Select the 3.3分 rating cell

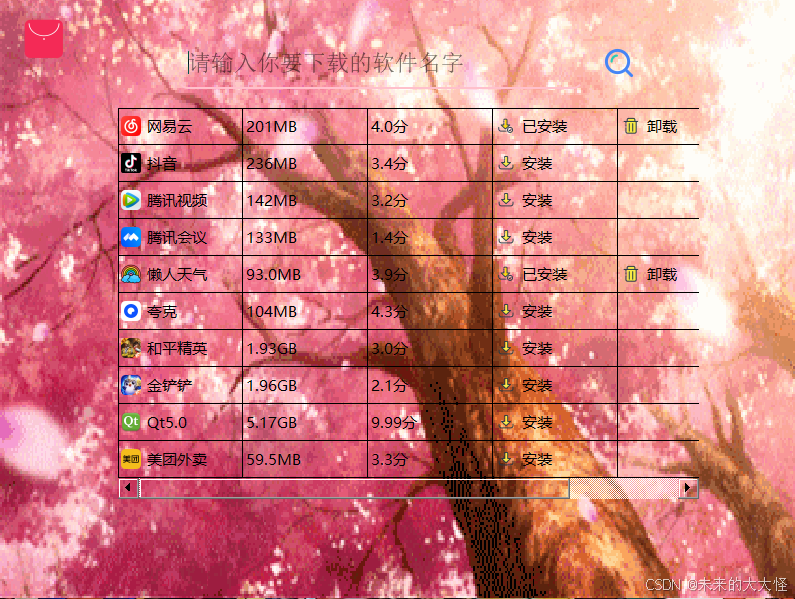tap(430, 460)
